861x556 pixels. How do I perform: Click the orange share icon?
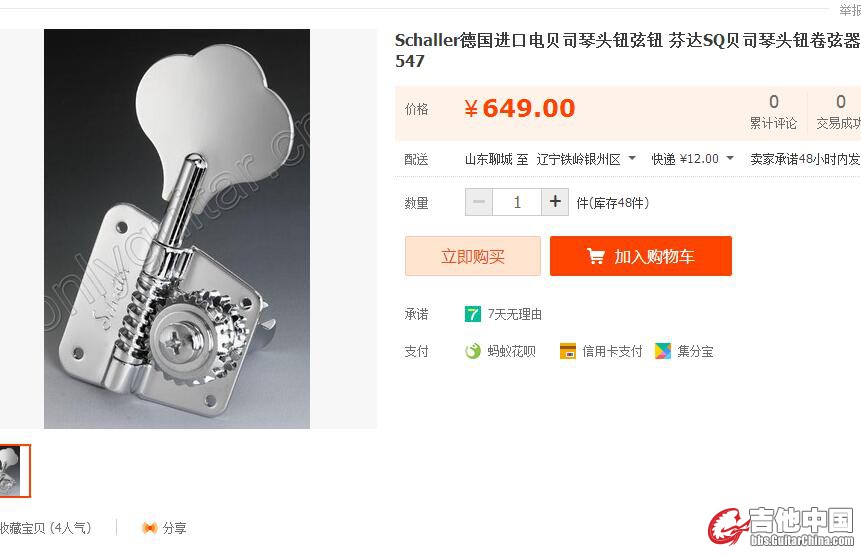149,528
